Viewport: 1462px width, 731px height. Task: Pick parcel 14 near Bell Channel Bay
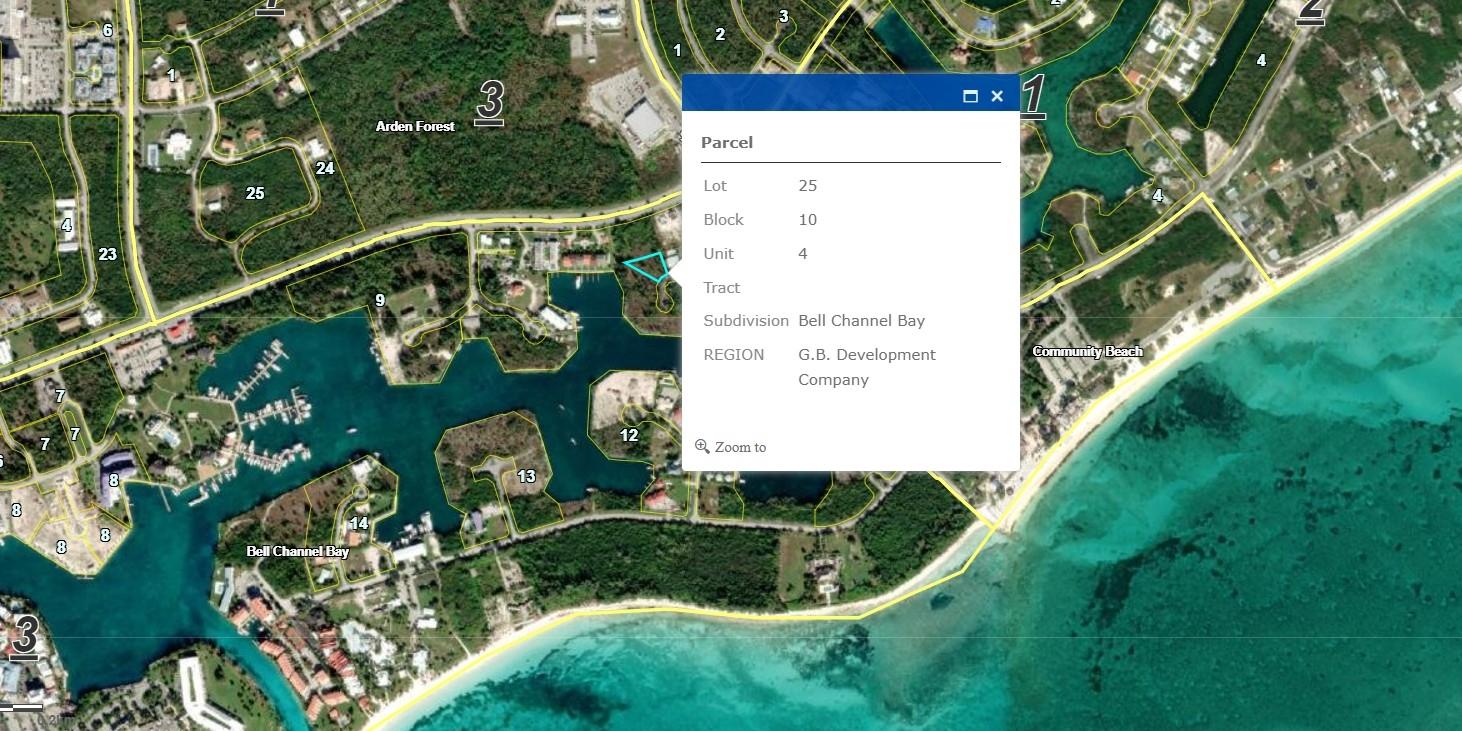358,523
